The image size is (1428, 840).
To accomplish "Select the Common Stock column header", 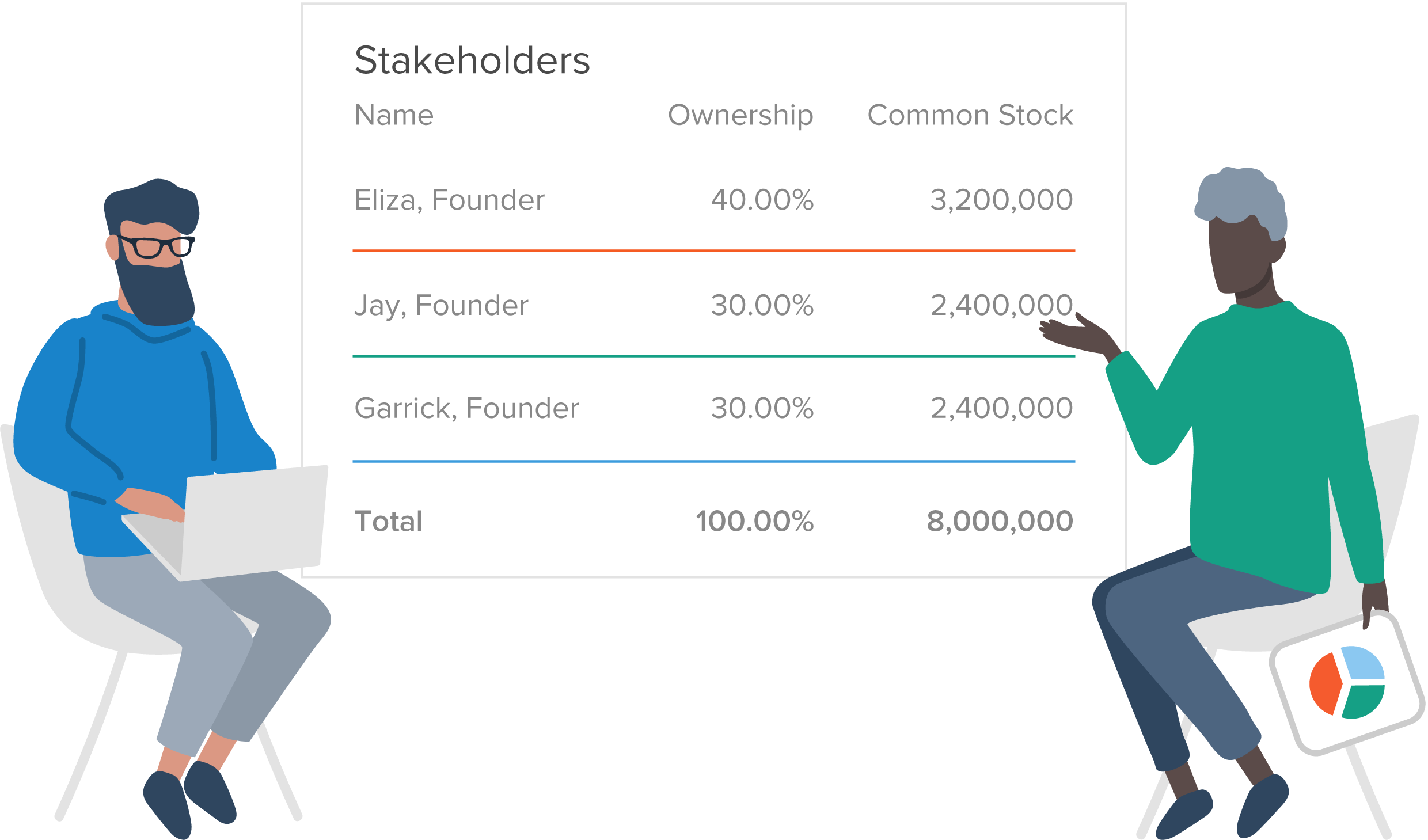I will point(970,115).
